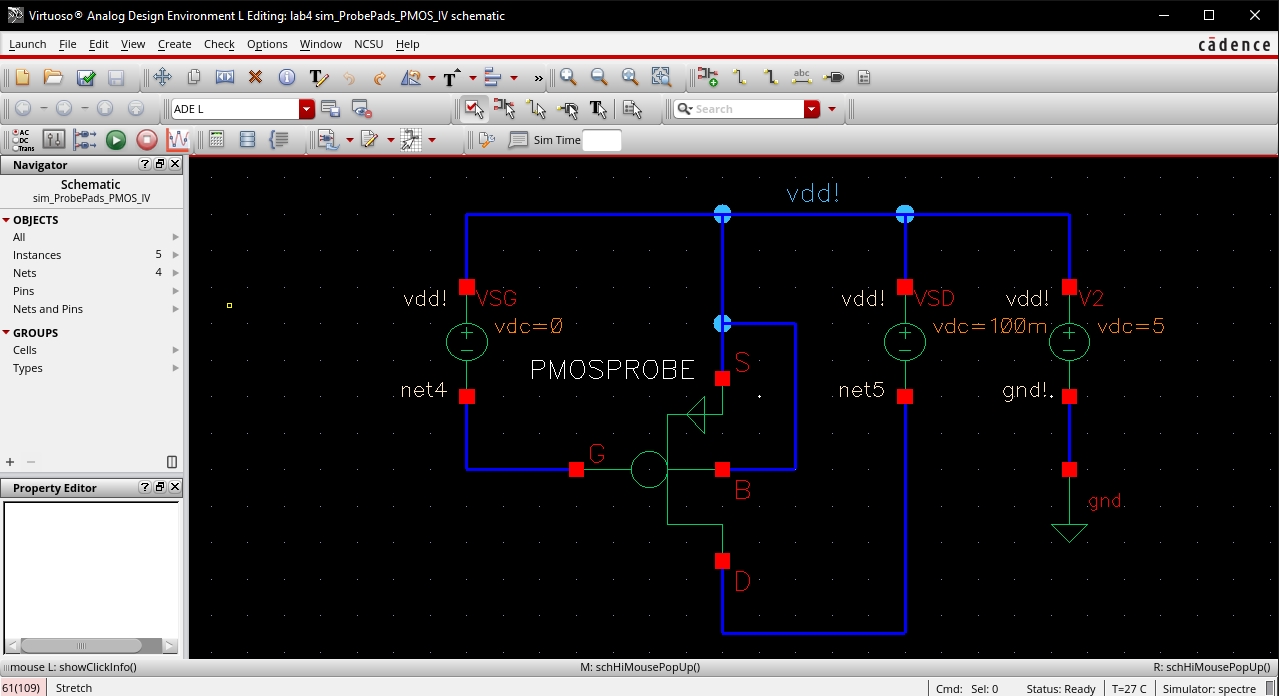Click the Zoom to Fit icon

click(x=630, y=78)
